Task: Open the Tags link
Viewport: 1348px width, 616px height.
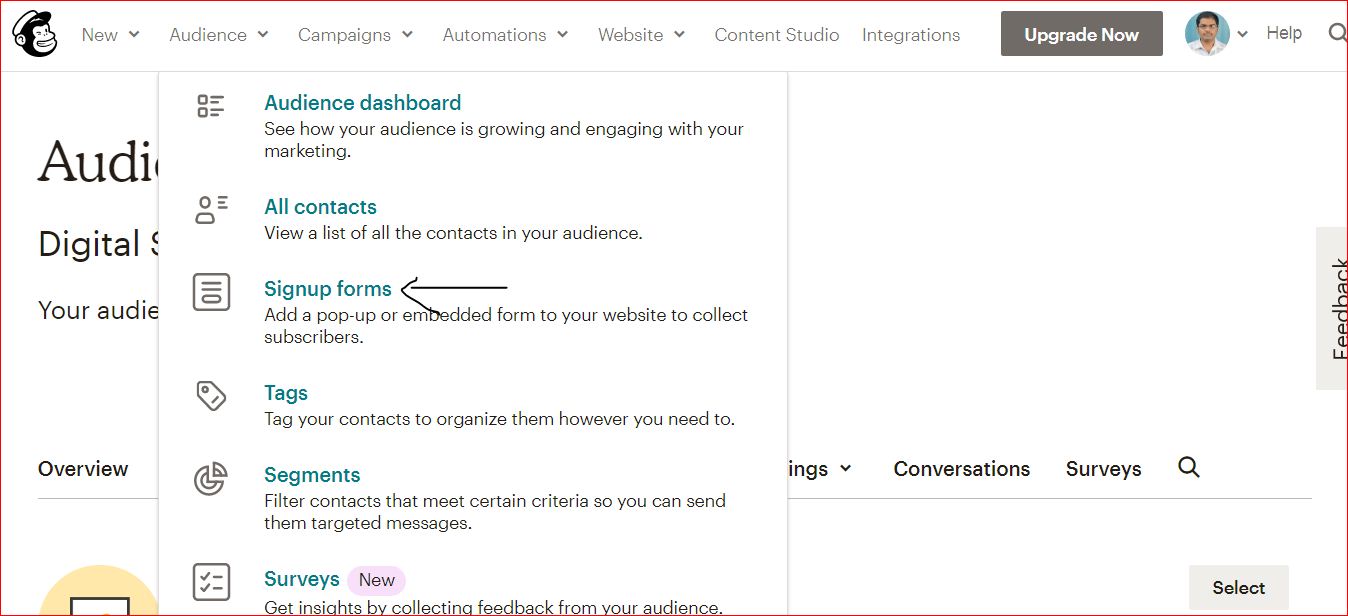Action: click(x=286, y=393)
